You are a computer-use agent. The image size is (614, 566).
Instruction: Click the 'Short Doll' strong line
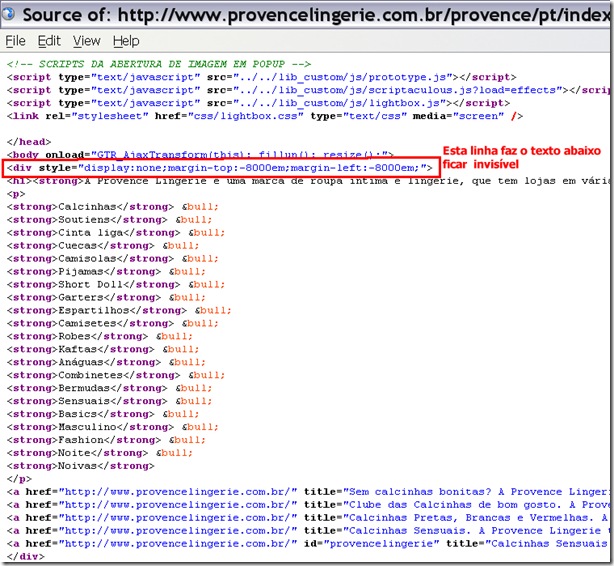pyautogui.click(x=116, y=284)
